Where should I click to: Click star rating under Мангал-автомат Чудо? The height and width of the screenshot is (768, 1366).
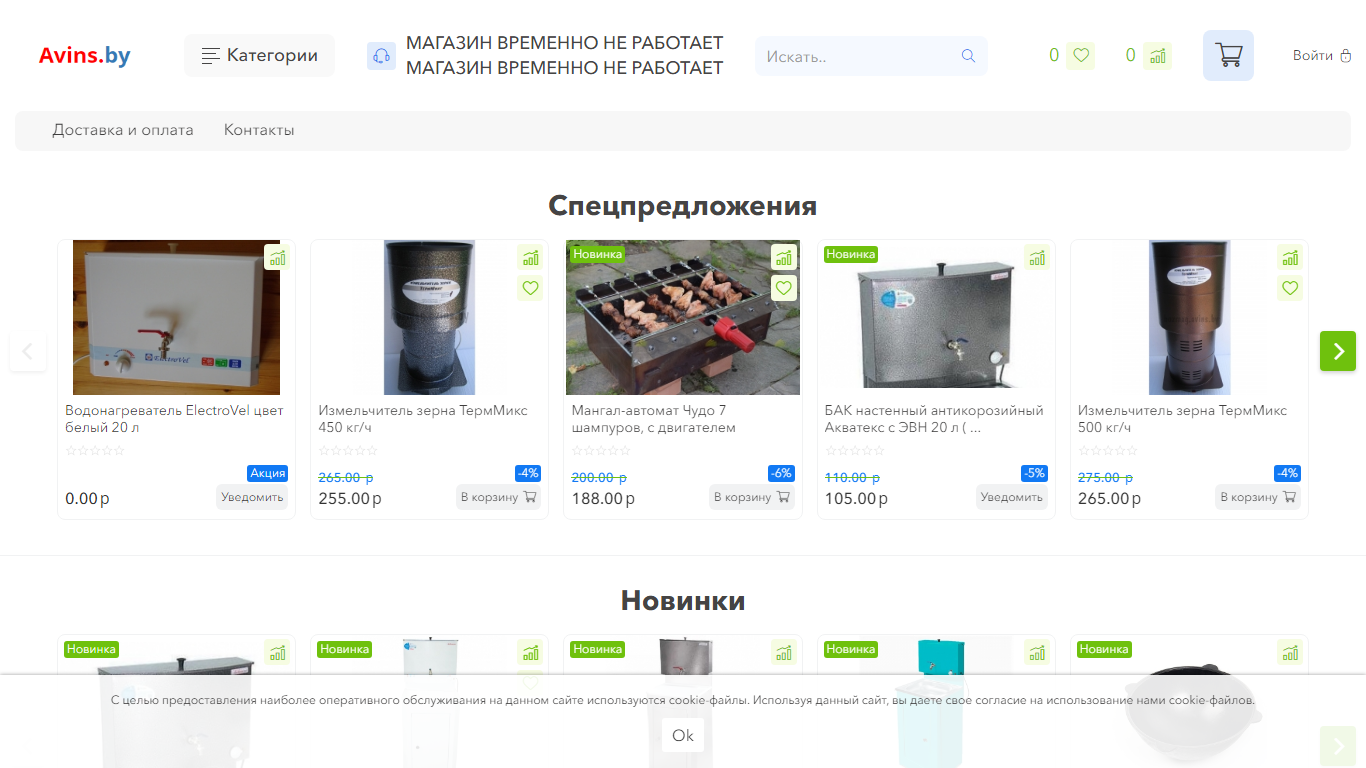click(x=601, y=451)
